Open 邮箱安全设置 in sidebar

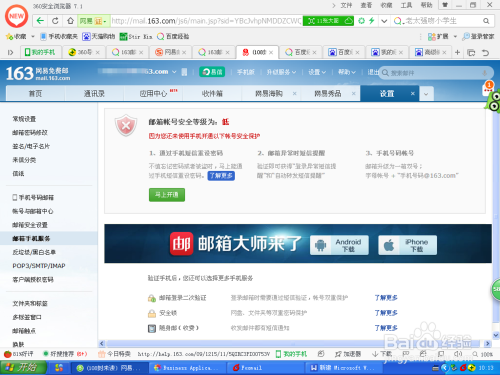click(x=30, y=225)
